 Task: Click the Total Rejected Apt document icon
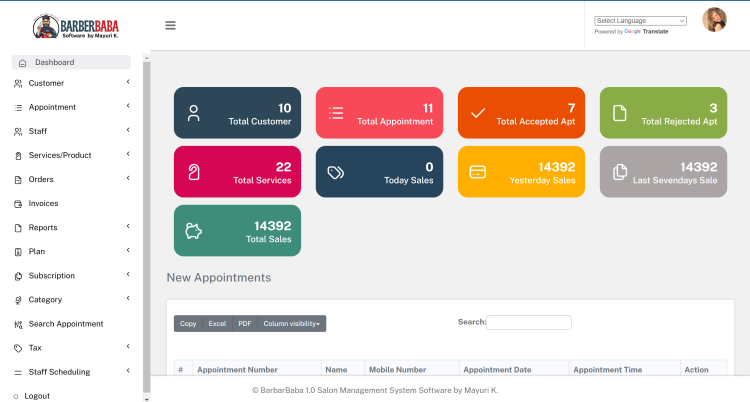620,113
